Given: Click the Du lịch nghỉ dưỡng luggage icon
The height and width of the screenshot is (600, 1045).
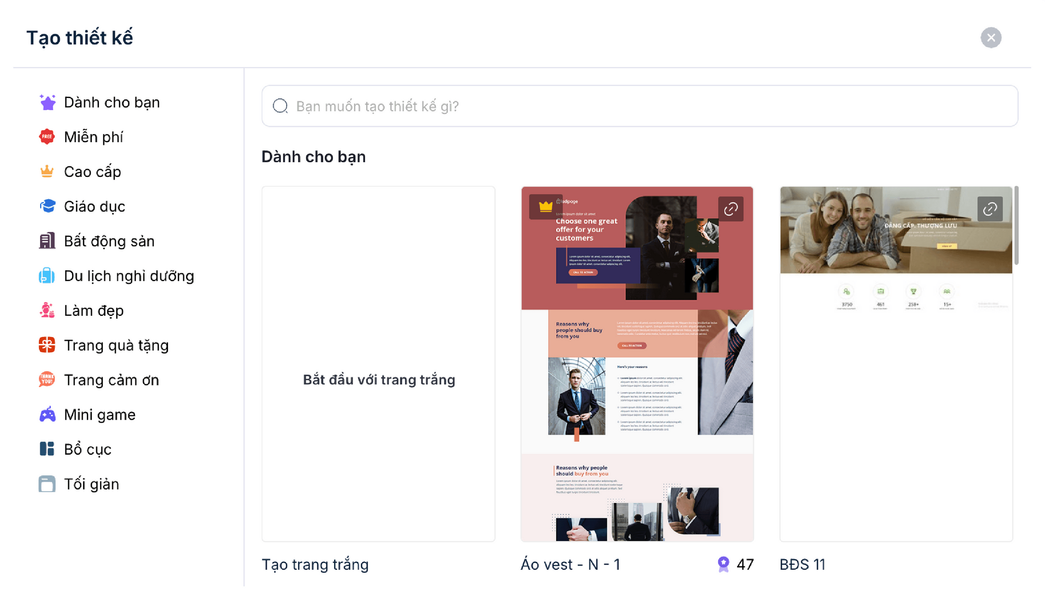Looking at the screenshot, I should 47,276.
